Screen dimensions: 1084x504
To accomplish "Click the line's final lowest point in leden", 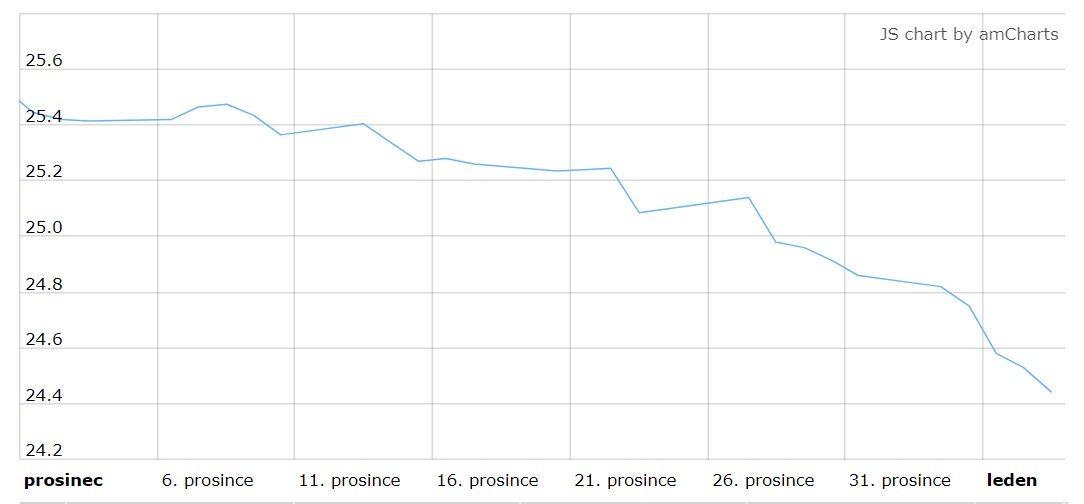I will pos(1051,392).
